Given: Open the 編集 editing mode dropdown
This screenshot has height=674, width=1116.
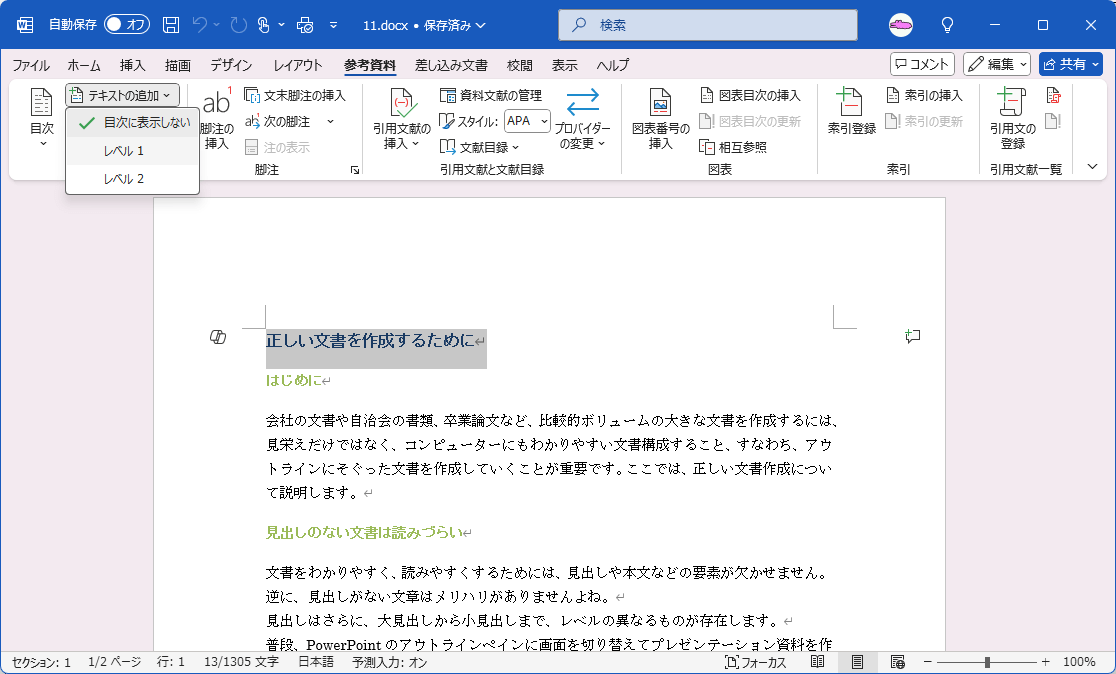Looking at the screenshot, I should point(997,64).
